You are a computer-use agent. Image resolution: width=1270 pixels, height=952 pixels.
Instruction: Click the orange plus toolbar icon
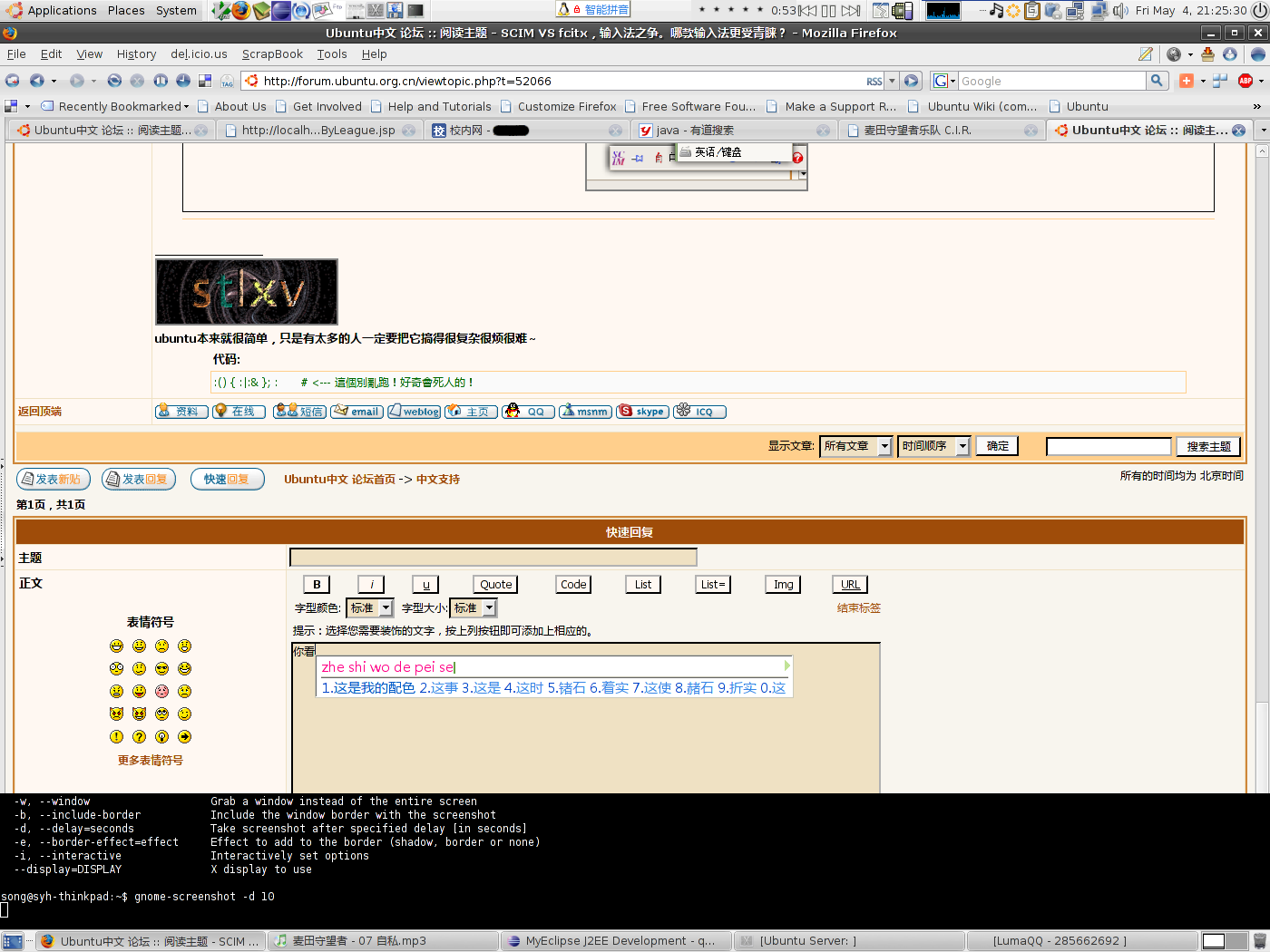point(1187,81)
